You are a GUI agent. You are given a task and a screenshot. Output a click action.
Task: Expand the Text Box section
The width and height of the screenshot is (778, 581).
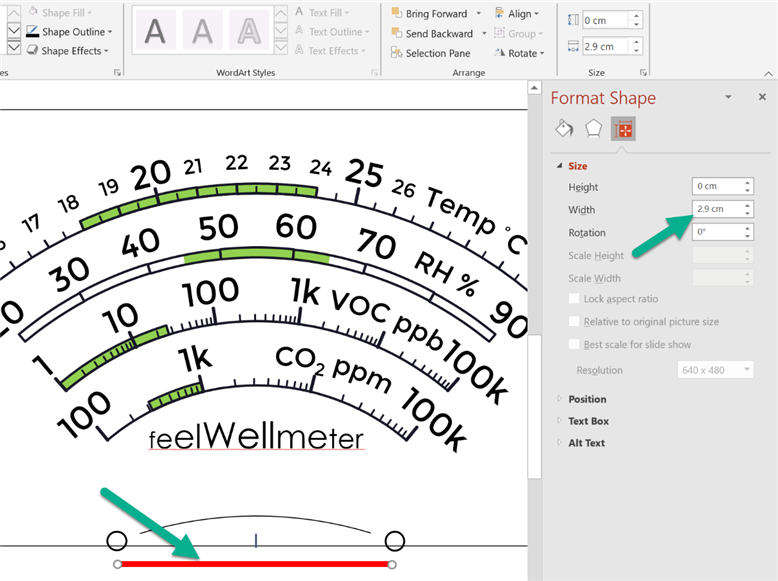[560, 421]
